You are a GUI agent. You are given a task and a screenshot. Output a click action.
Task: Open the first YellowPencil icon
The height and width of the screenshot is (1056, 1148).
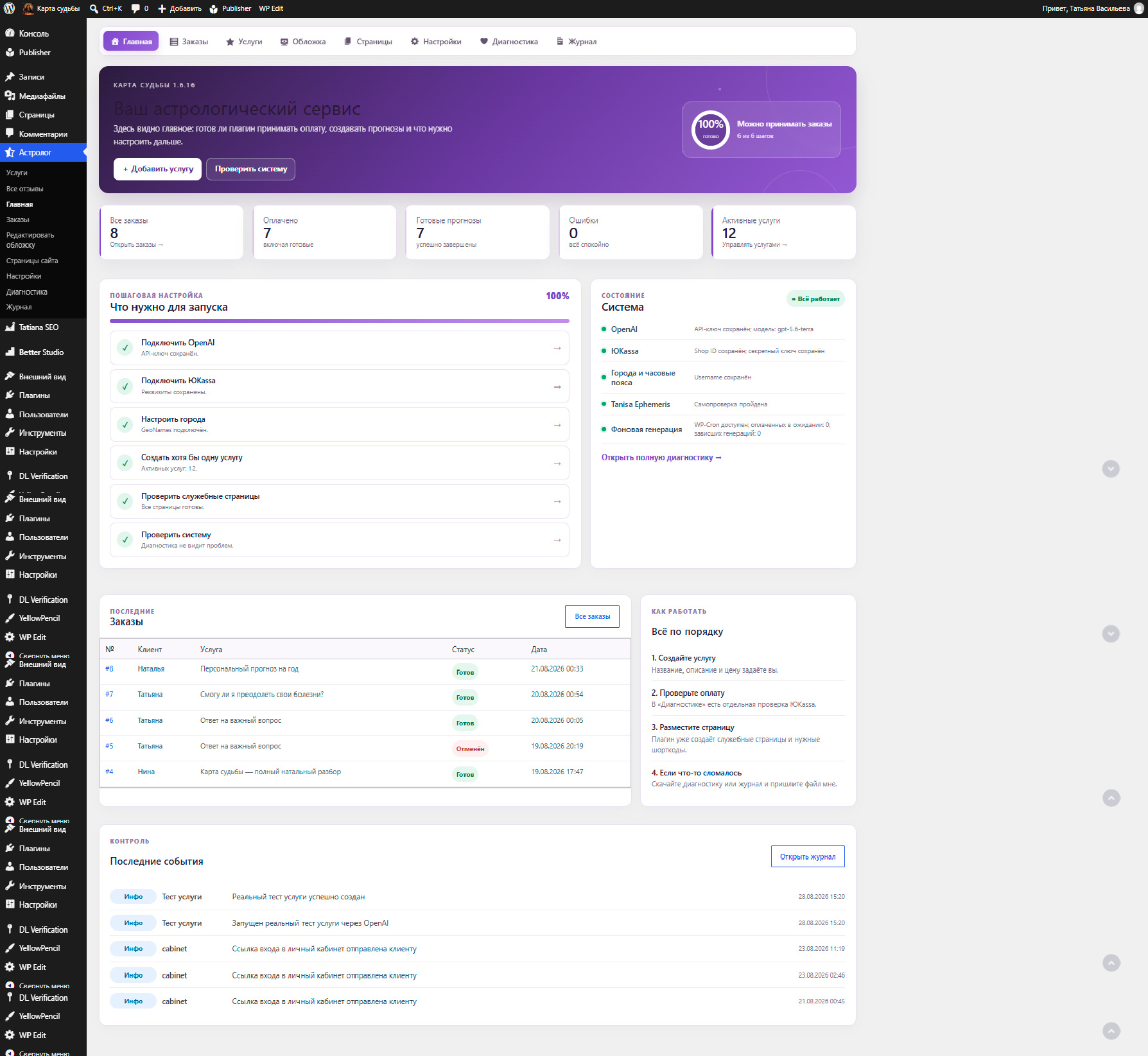(10, 618)
